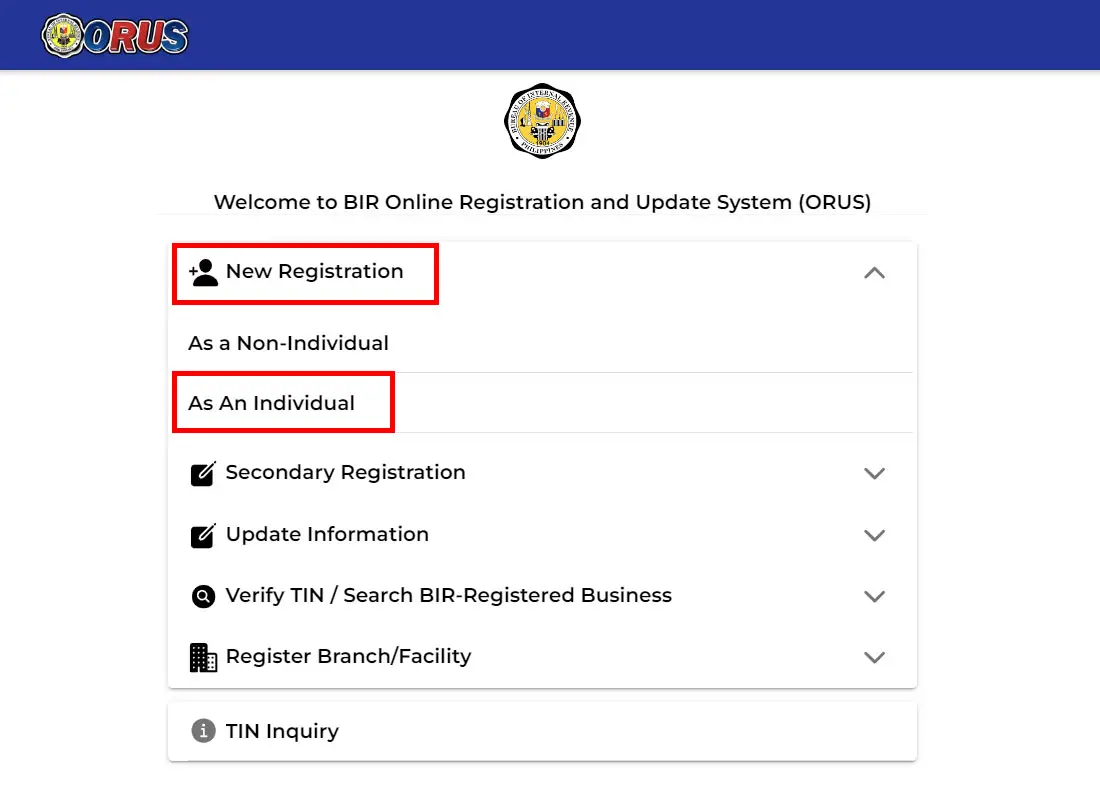Collapse the New Registration chevron

(874, 273)
